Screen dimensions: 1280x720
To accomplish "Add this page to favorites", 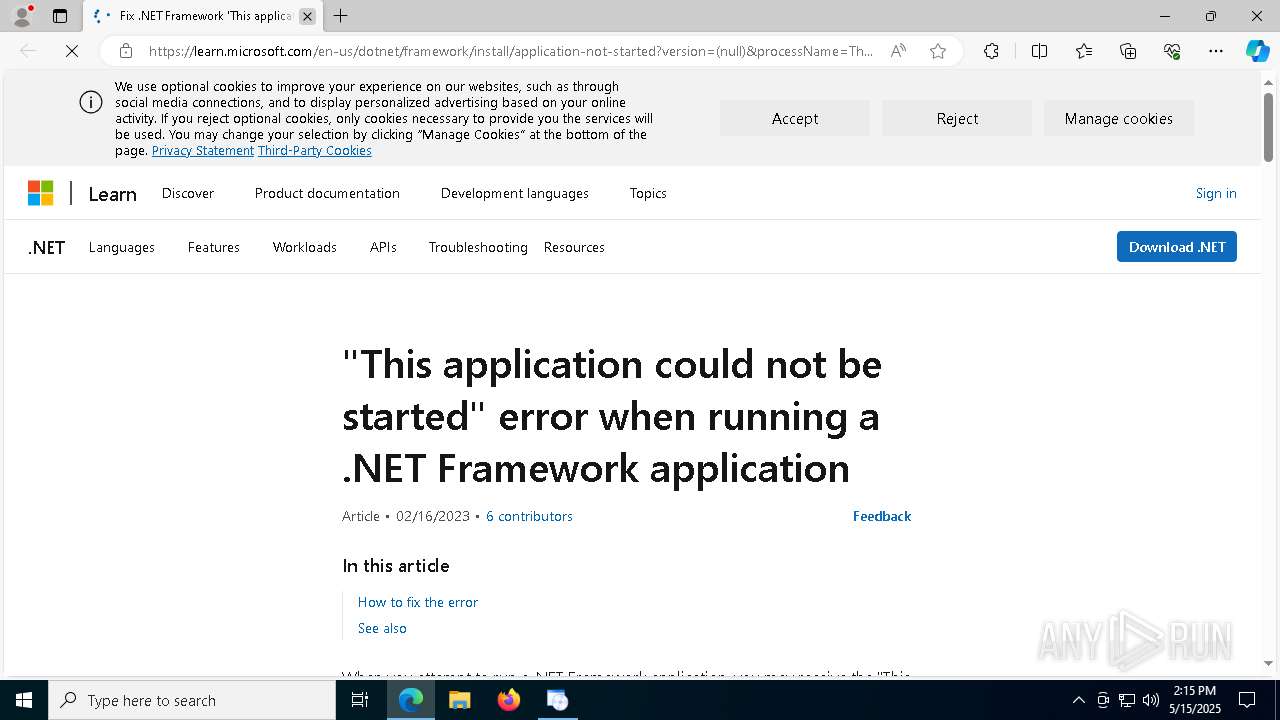I will click(938, 51).
